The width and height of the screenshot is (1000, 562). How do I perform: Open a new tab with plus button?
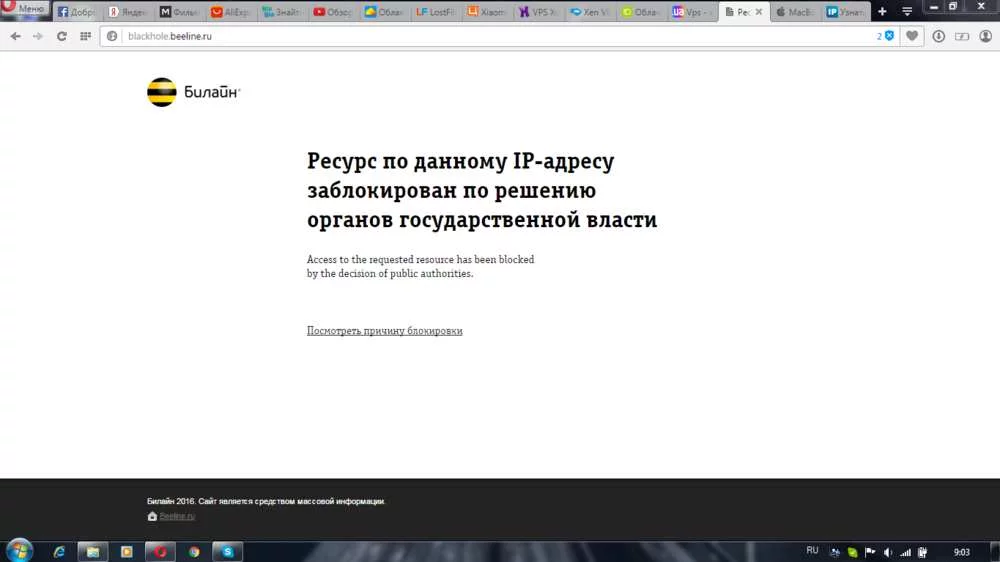[x=882, y=12]
